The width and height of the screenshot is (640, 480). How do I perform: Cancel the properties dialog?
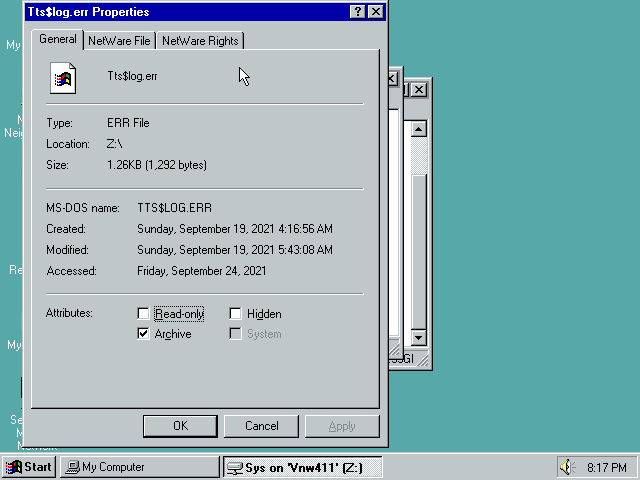[x=261, y=426]
